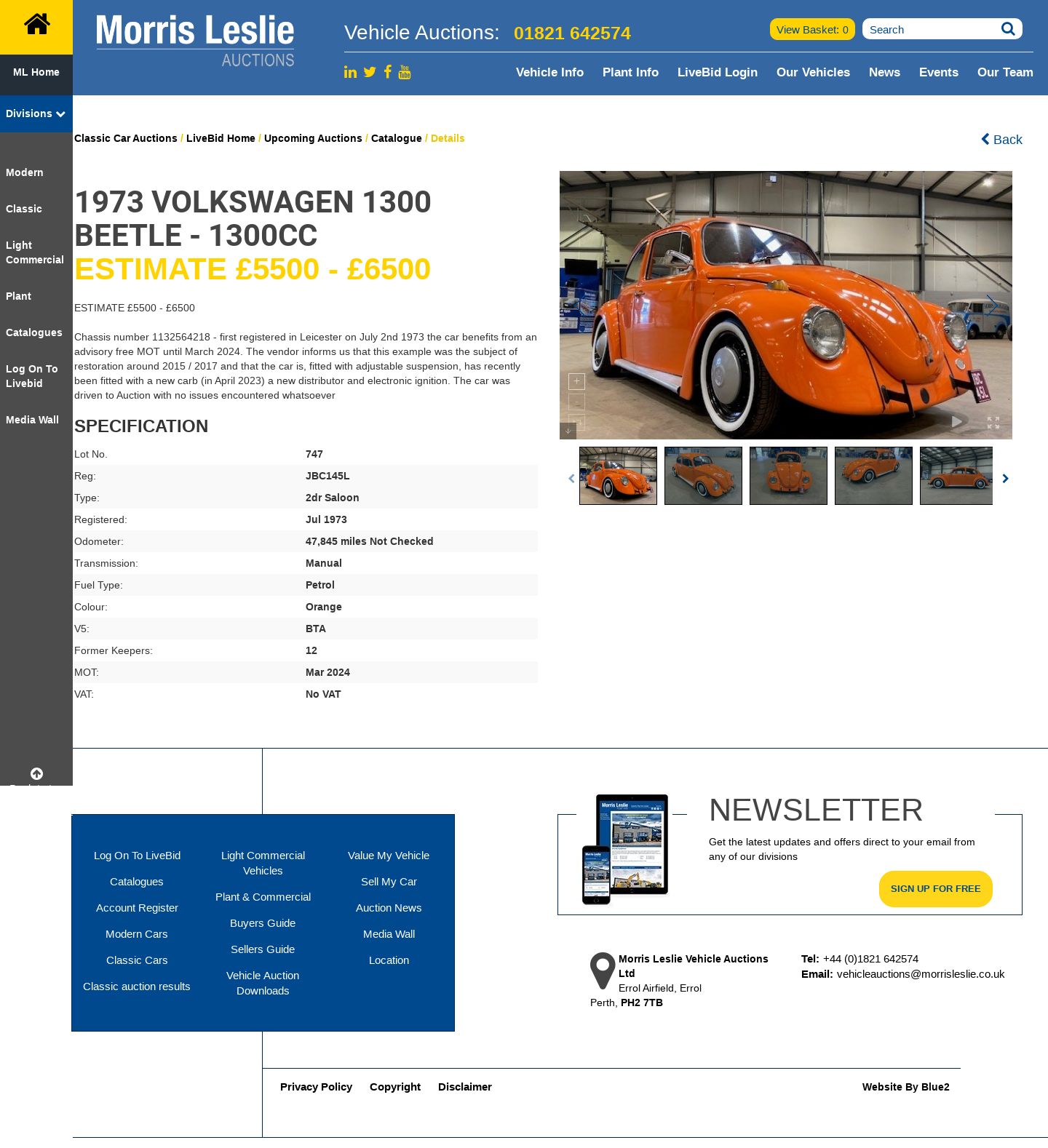Click the Website By Blue2 link

click(906, 1087)
